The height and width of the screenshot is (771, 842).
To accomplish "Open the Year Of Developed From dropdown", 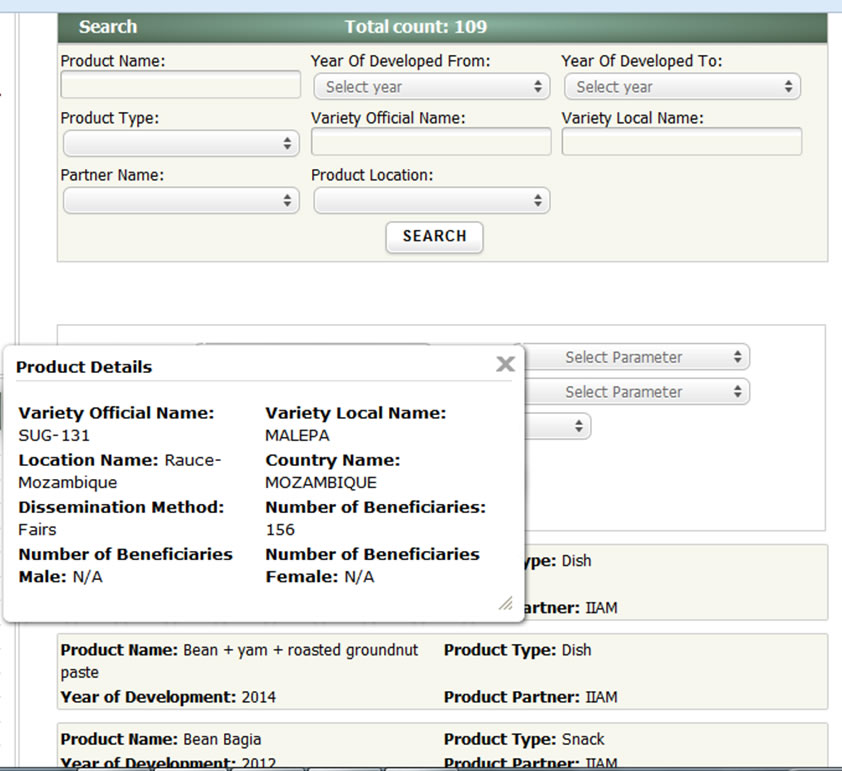I will point(431,87).
